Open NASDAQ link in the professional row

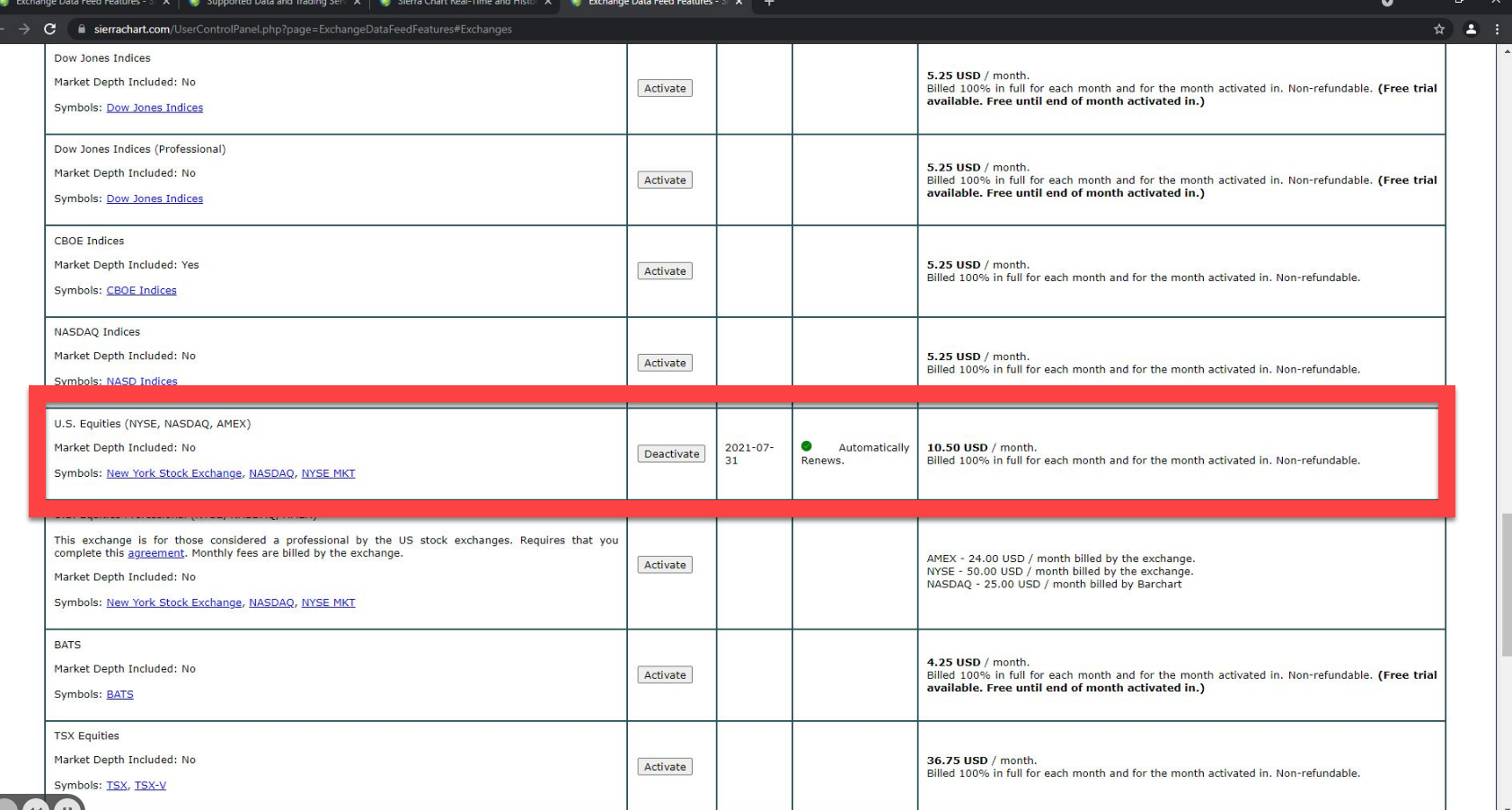click(x=271, y=603)
